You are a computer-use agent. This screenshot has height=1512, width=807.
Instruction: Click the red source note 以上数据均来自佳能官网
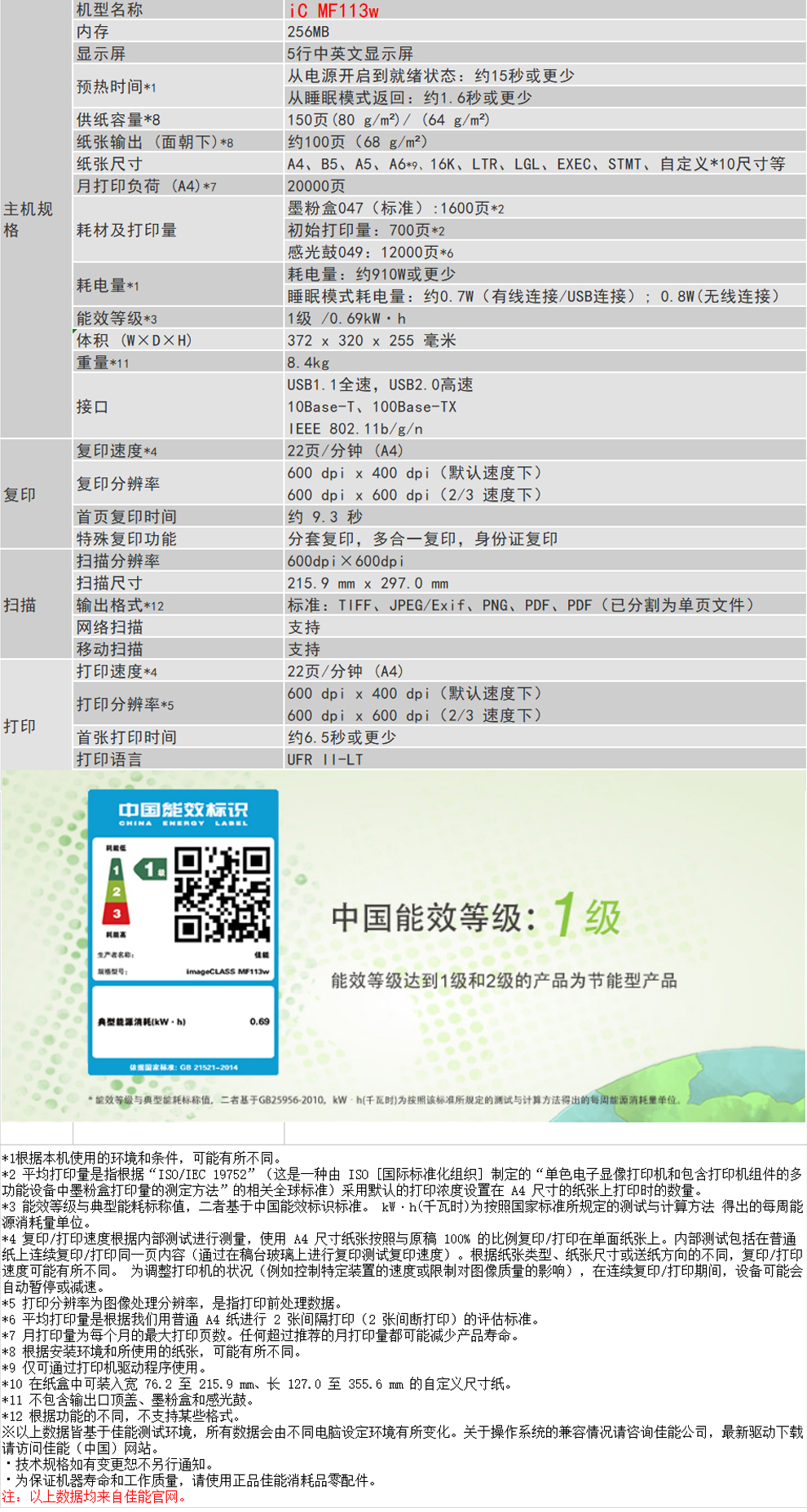point(95,1497)
